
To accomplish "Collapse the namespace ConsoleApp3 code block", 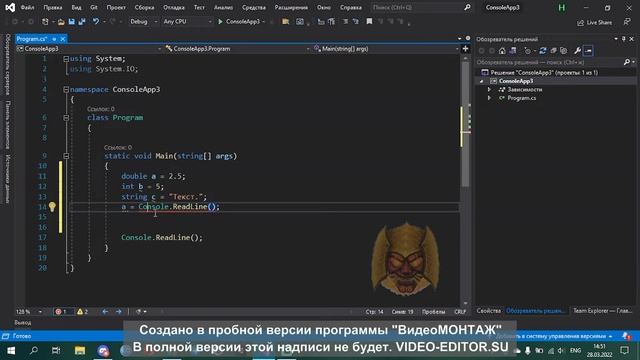I will (66, 89).
